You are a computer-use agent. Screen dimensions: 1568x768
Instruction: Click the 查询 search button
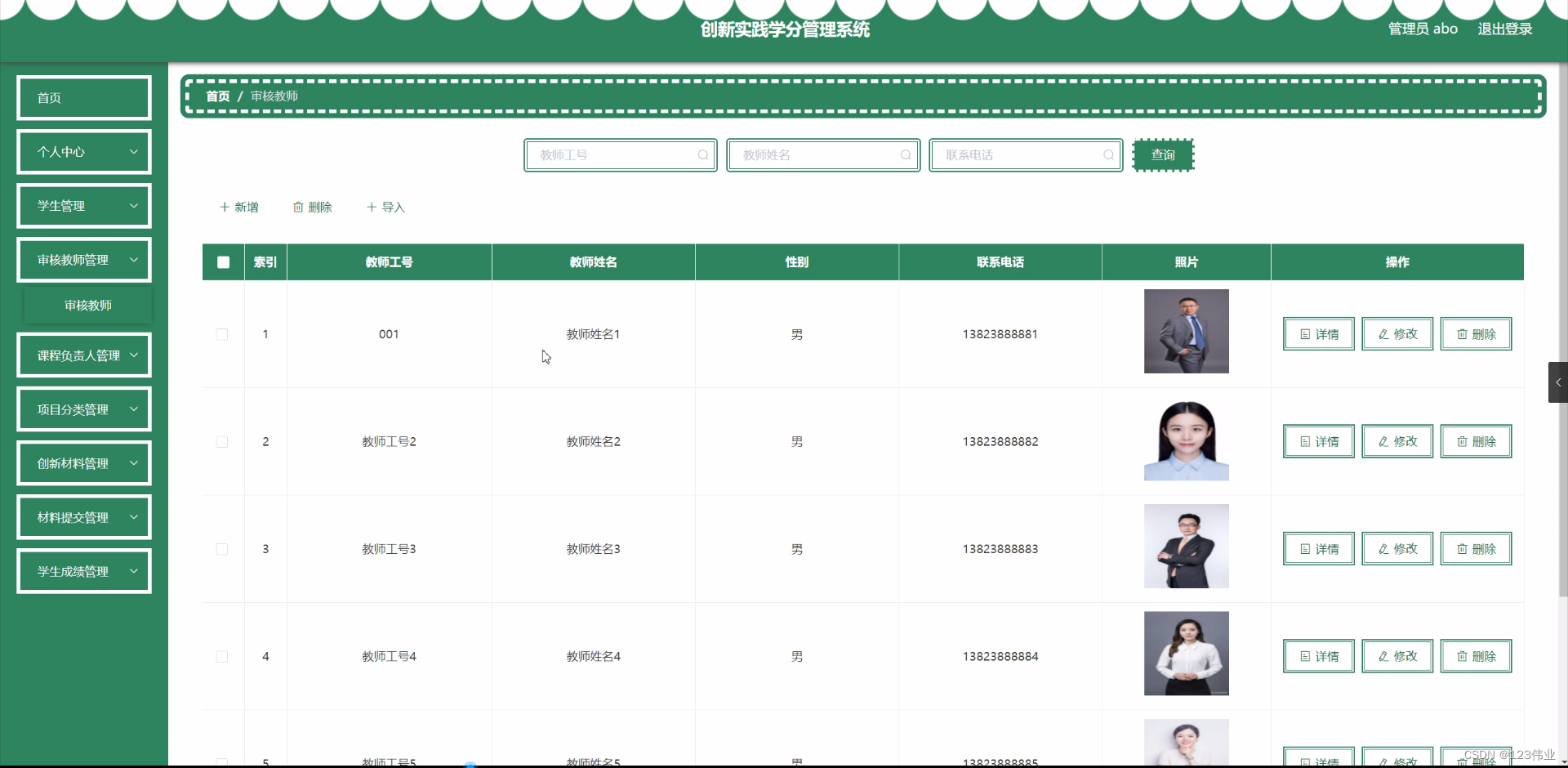(1163, 154)
